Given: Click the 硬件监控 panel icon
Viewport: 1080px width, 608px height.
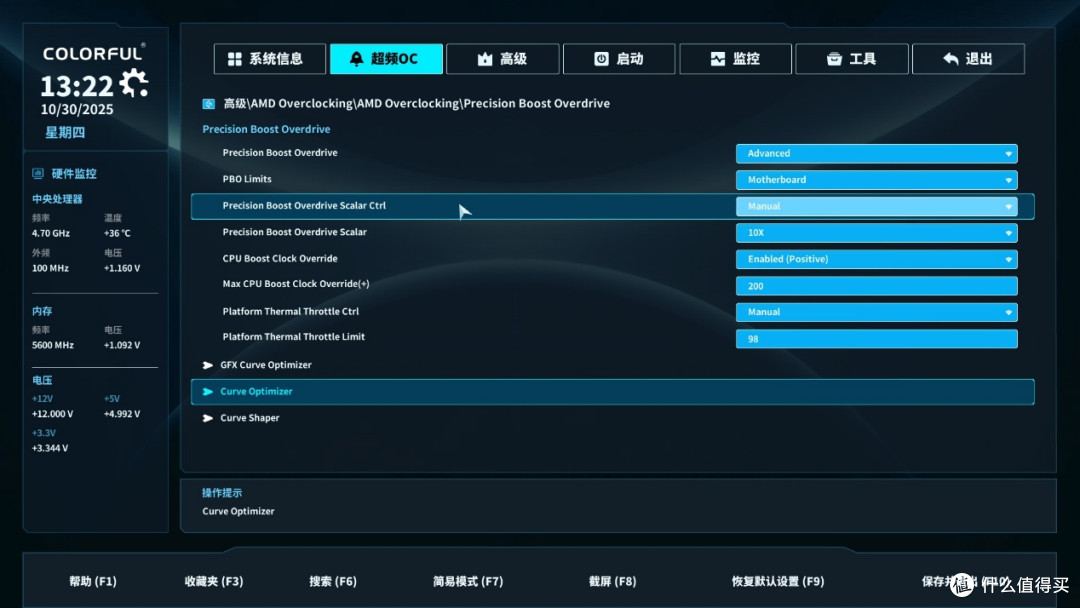Looking at the screenshot, I should click(x=38, y=174).
